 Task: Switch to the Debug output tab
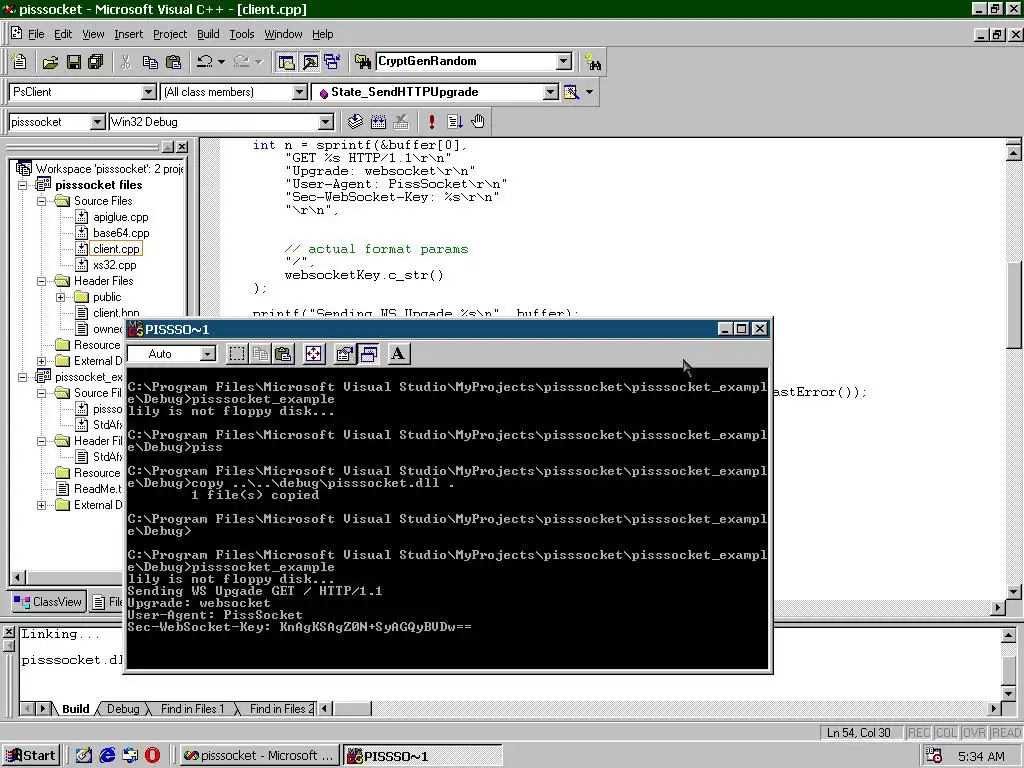[123, 709]
